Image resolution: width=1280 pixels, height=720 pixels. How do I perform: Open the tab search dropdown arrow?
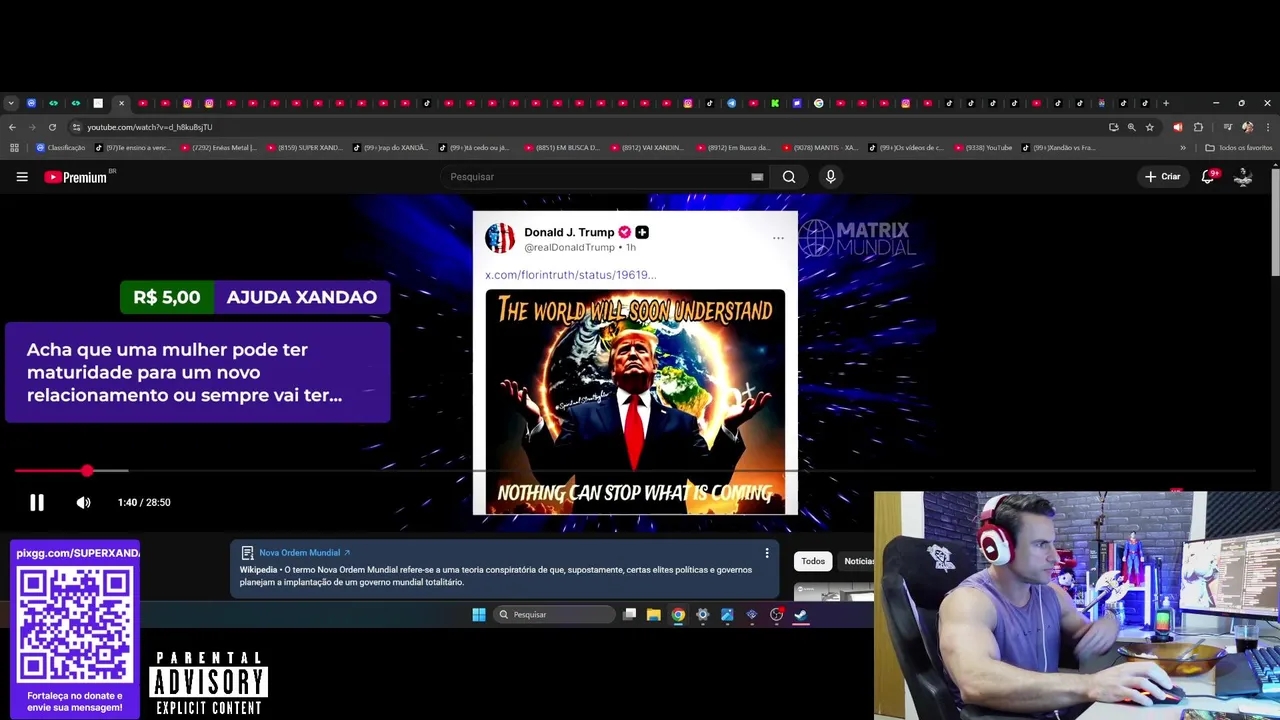(10, 103)
